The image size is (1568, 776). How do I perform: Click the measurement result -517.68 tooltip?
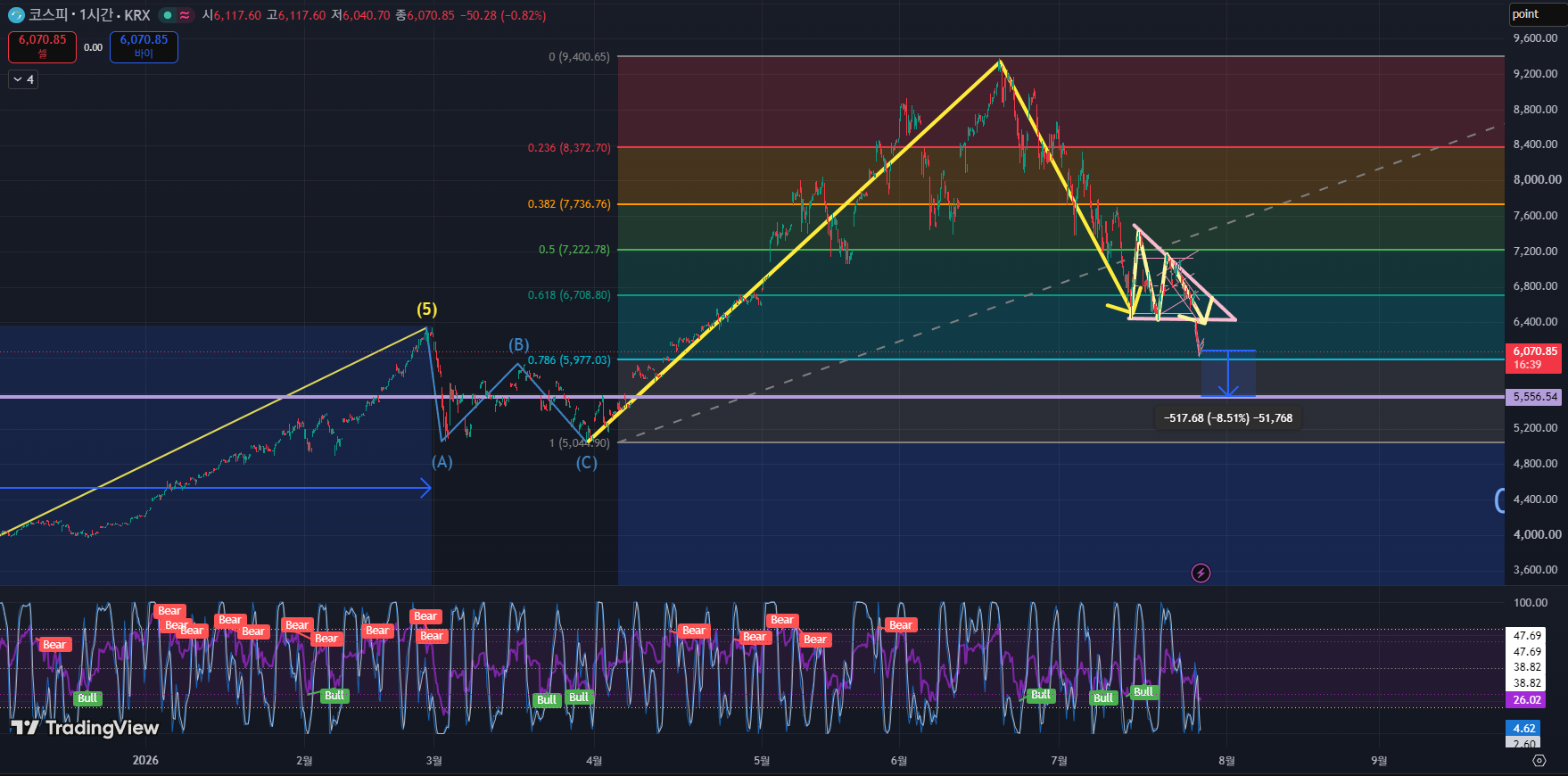pyautogui.click(x=1228, y=417)
